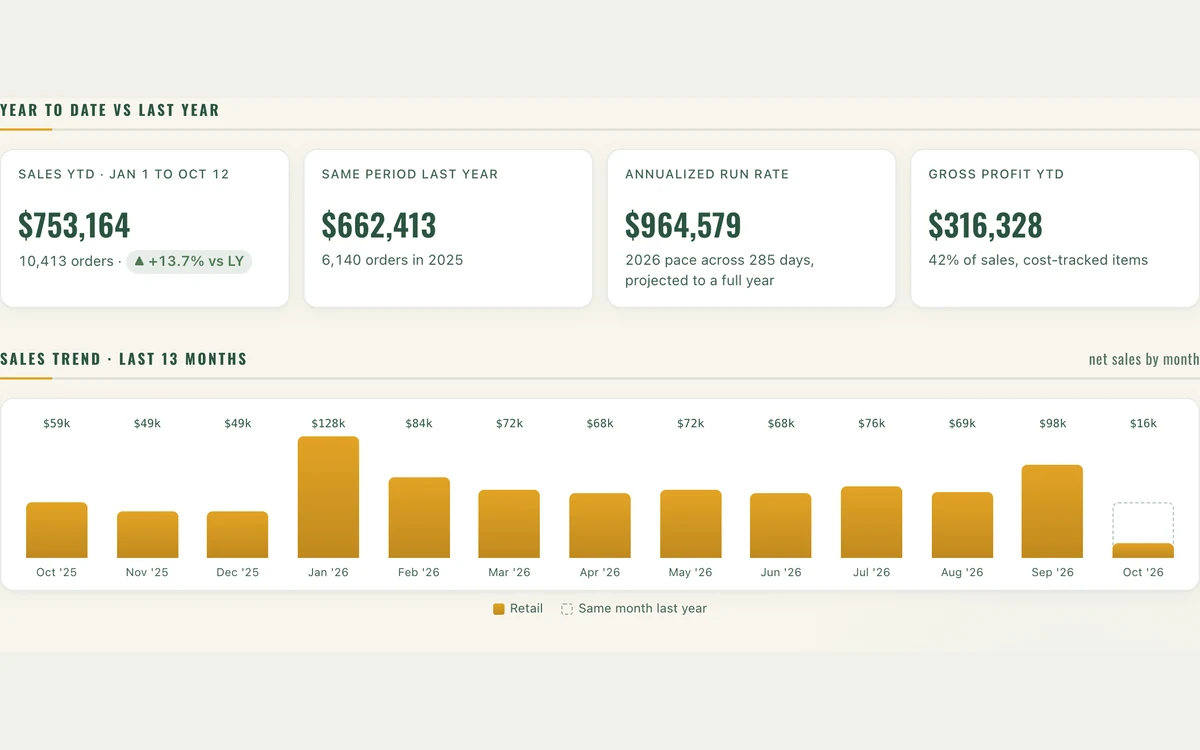Click the Jun '26 sales bar

781,526
